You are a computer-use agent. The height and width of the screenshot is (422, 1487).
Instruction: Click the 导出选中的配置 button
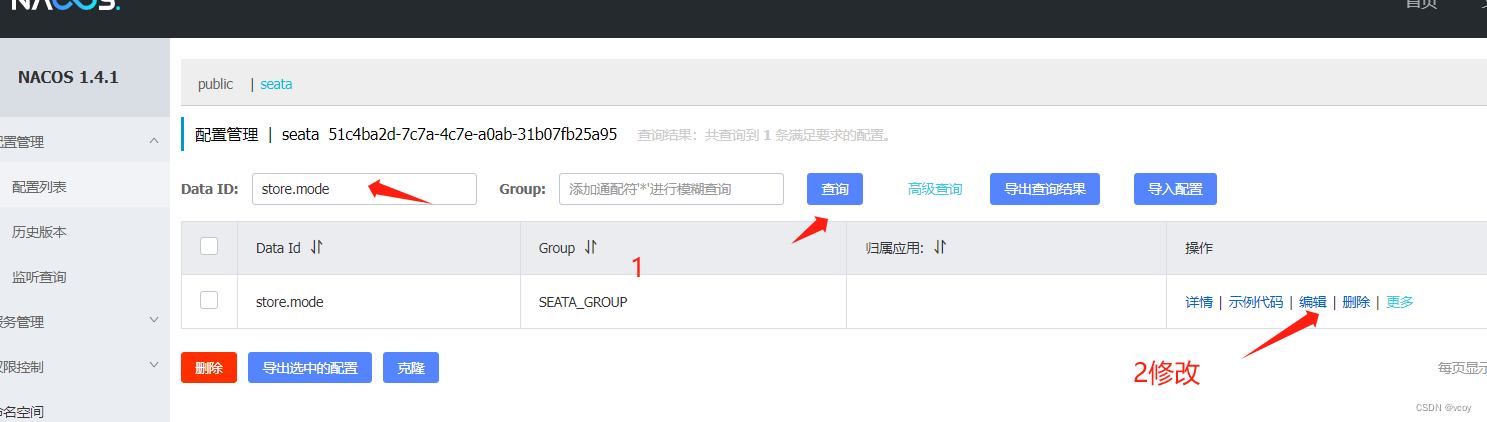[x=310, y=367]
